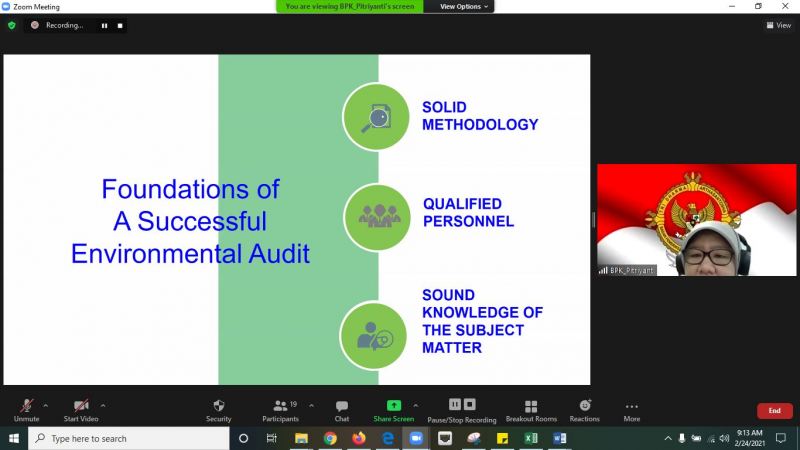
Task: Open More meeting options
Action: (x=632, y=410)
